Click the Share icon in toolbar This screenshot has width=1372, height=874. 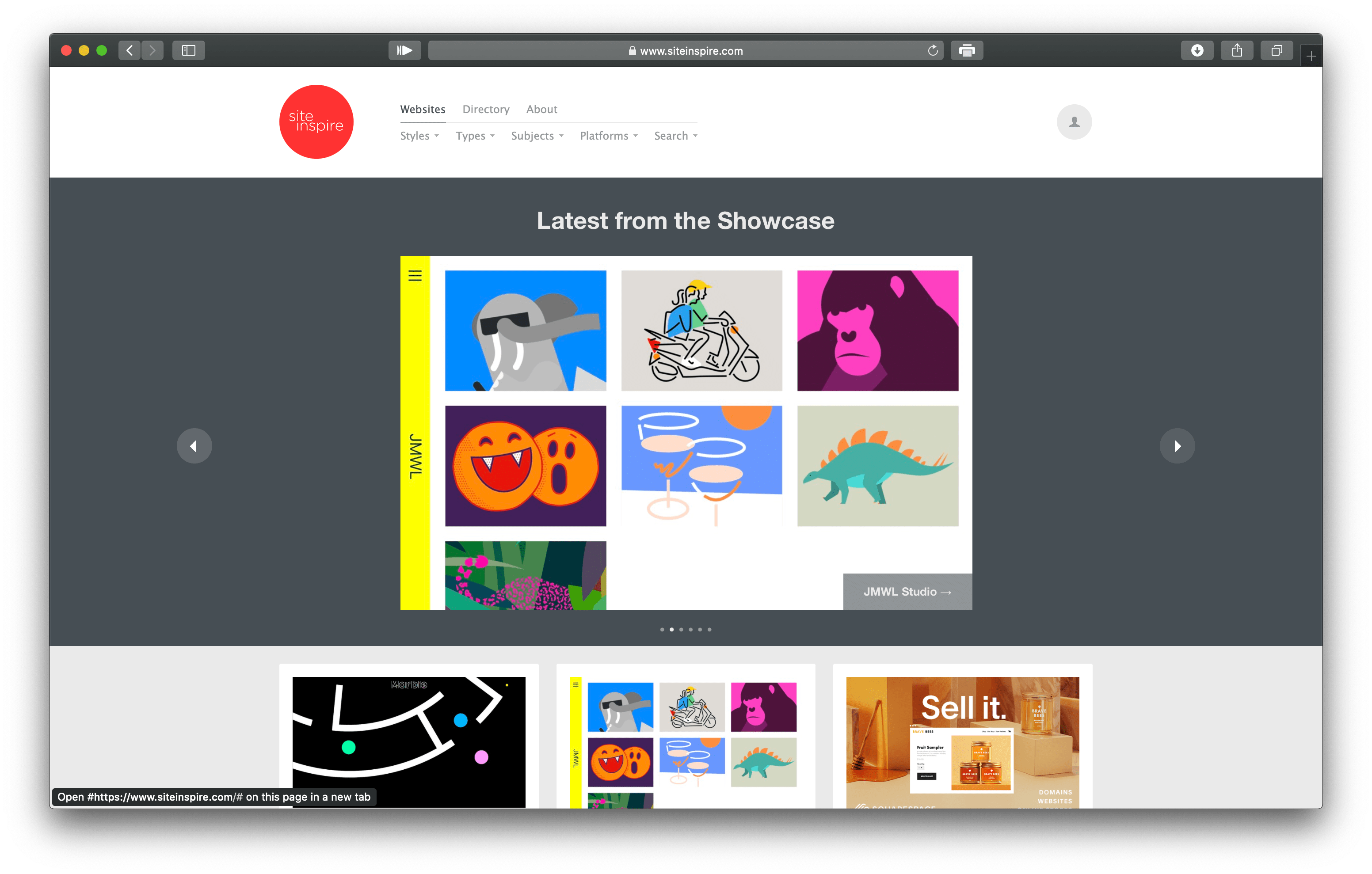pyautogui.click(x=1237, y=50)
